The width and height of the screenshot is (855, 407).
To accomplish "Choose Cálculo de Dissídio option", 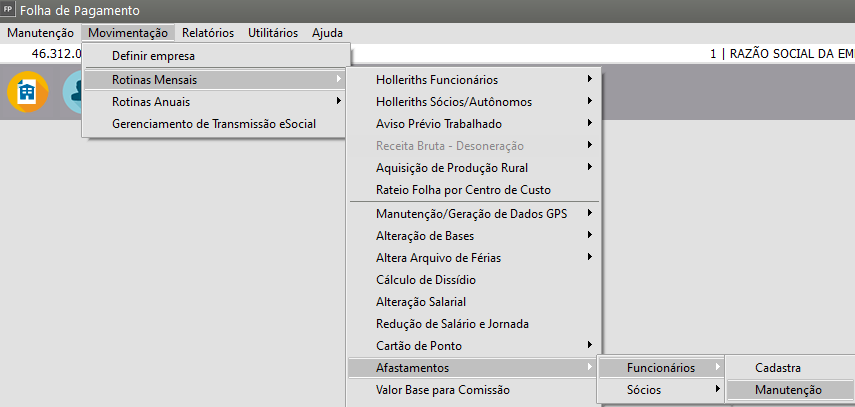I will 426,280.
